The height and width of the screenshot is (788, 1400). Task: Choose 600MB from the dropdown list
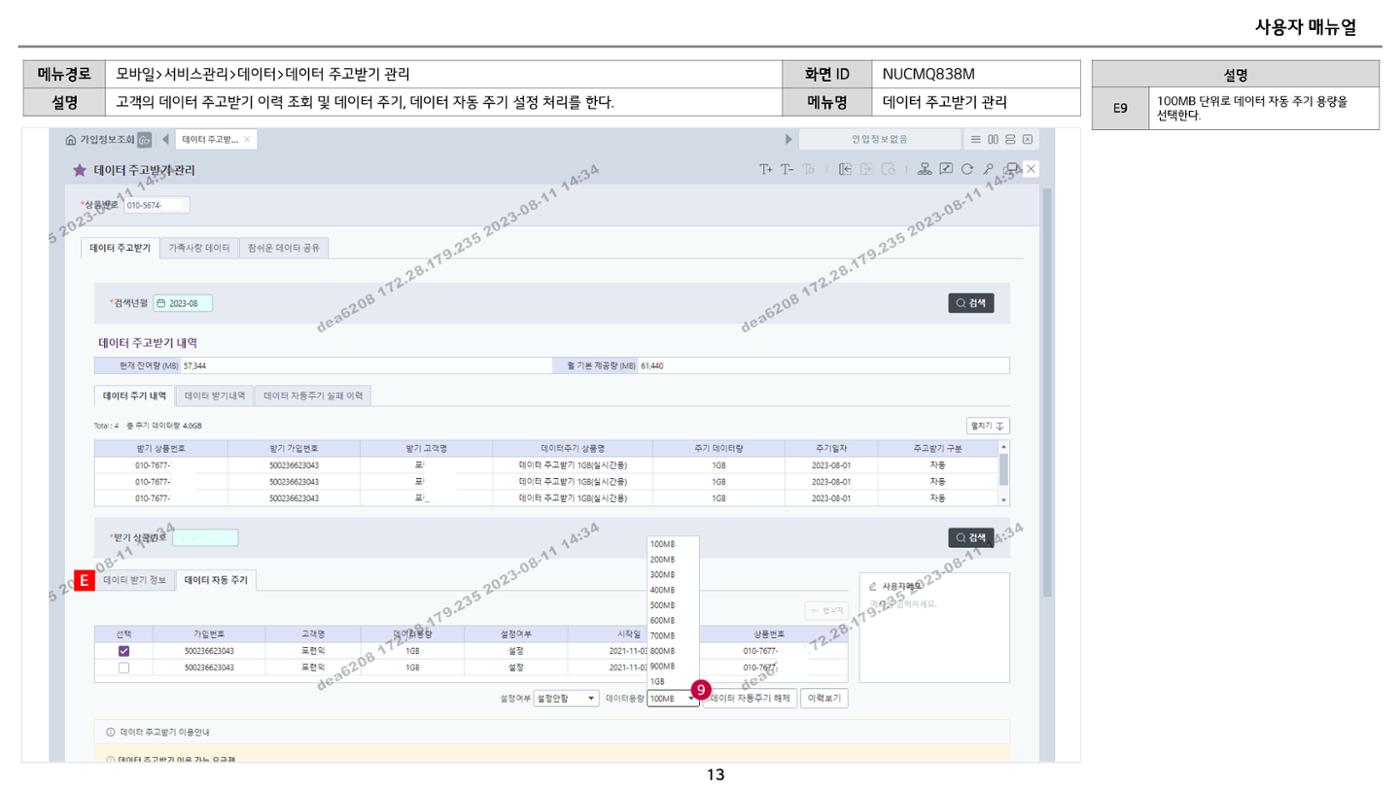(x=673, y=620)
